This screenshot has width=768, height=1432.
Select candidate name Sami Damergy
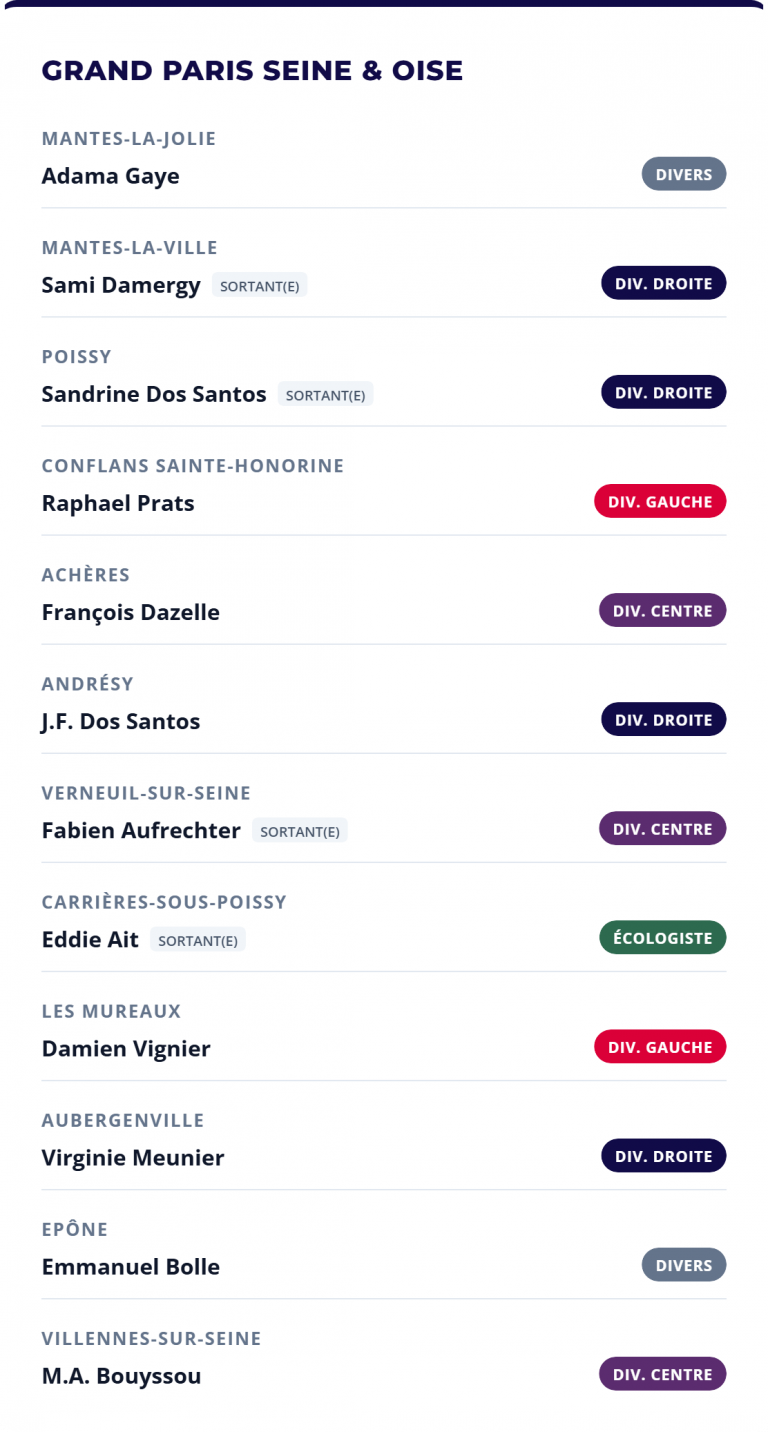pos(121,285)
